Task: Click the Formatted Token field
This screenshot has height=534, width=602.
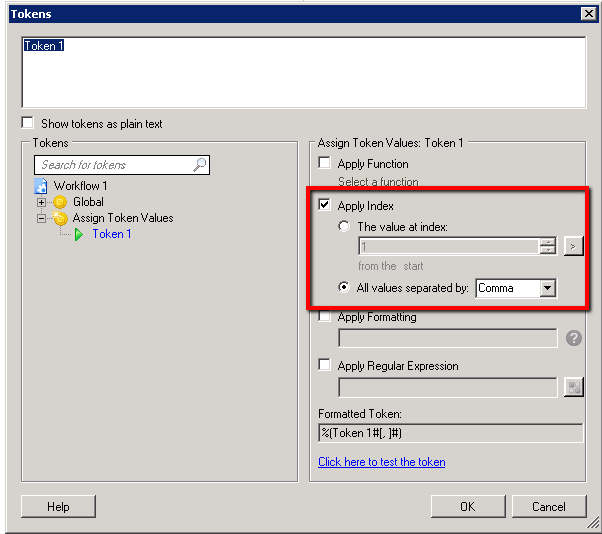Action: [x=450, y=433]
